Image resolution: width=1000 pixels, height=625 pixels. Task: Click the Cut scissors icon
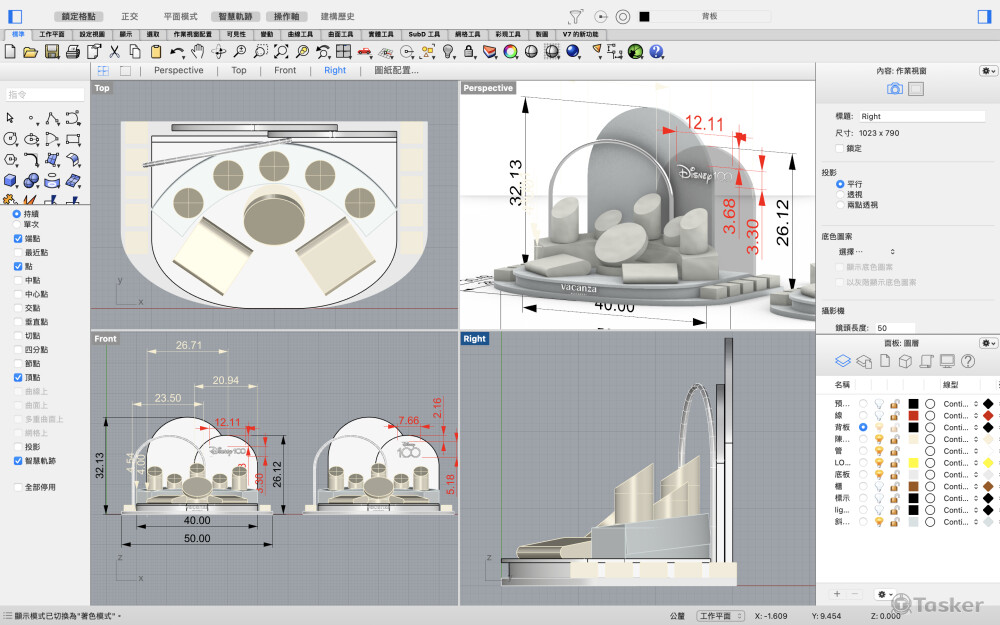click(x=113, y=51)
